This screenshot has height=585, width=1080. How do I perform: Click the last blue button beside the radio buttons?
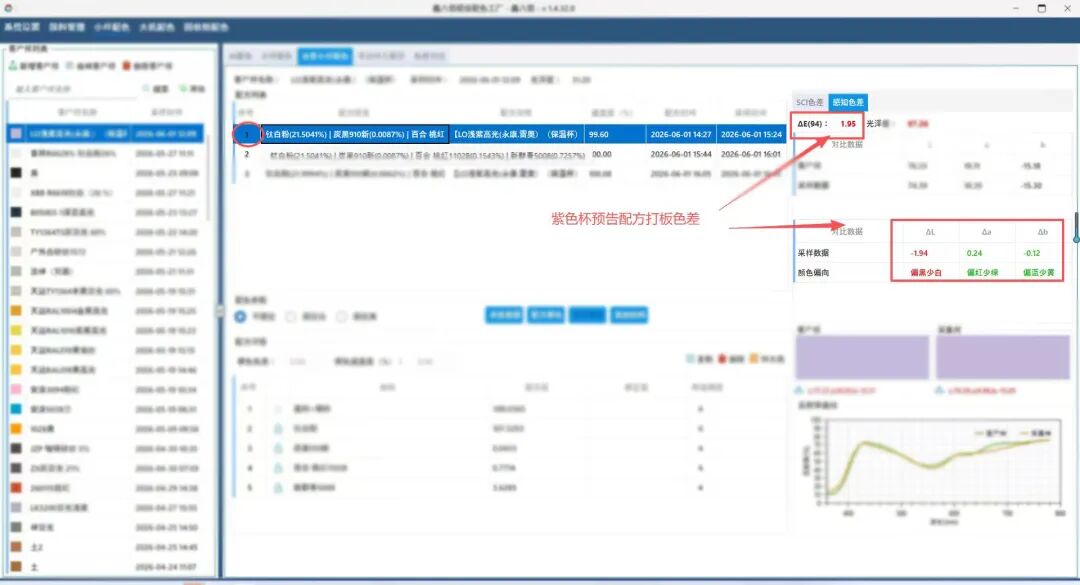point(629,315)
